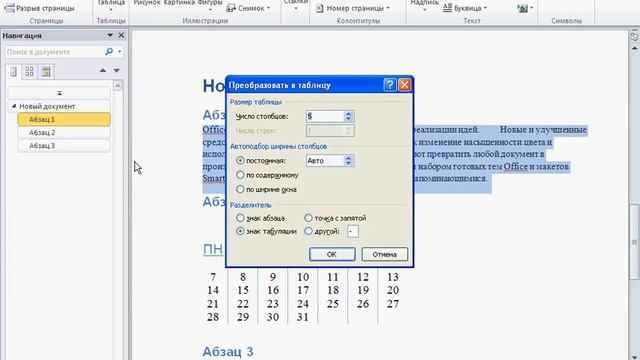Viewport: 640px width, 360px height.
Task: Click the calendar cell 27
Action: click(x=393, y=304)
